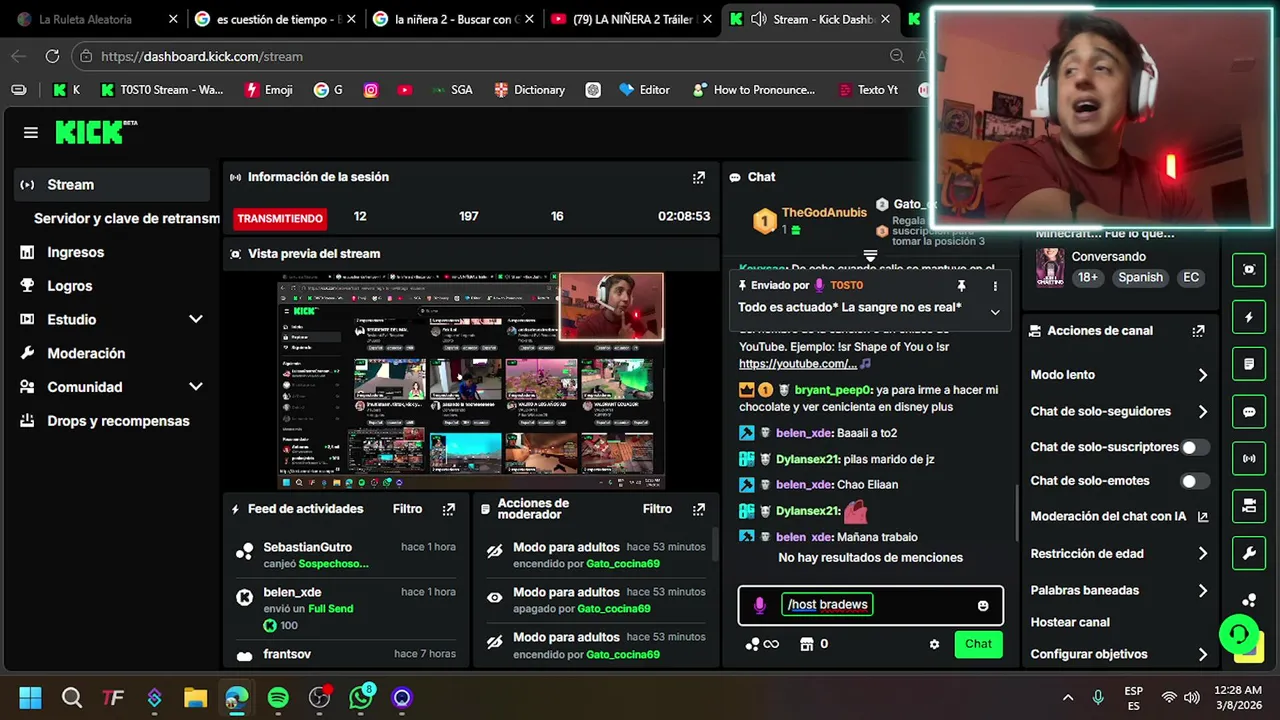Open Restricción de edad options arrow

click(1202, 554)
